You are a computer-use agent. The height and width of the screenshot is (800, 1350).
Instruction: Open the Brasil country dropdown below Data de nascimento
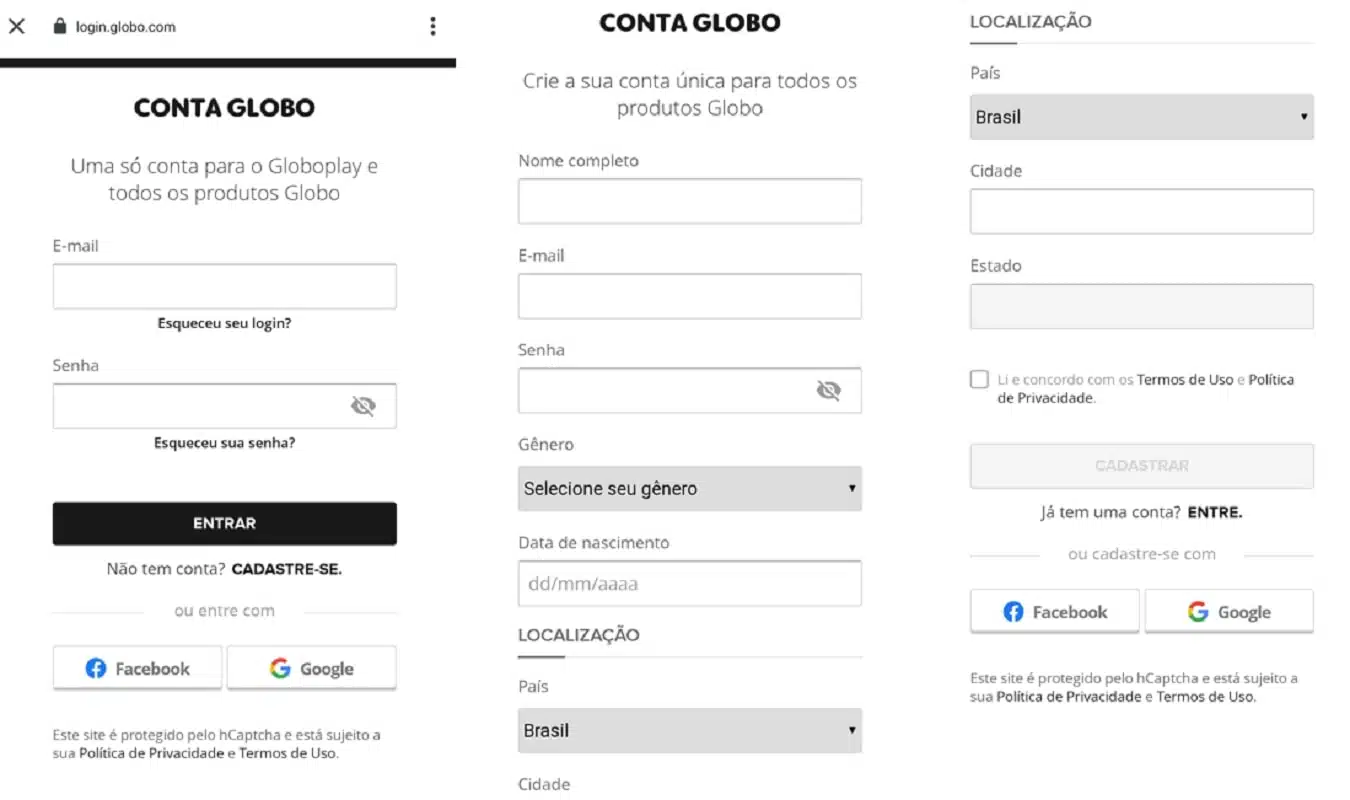689,731
